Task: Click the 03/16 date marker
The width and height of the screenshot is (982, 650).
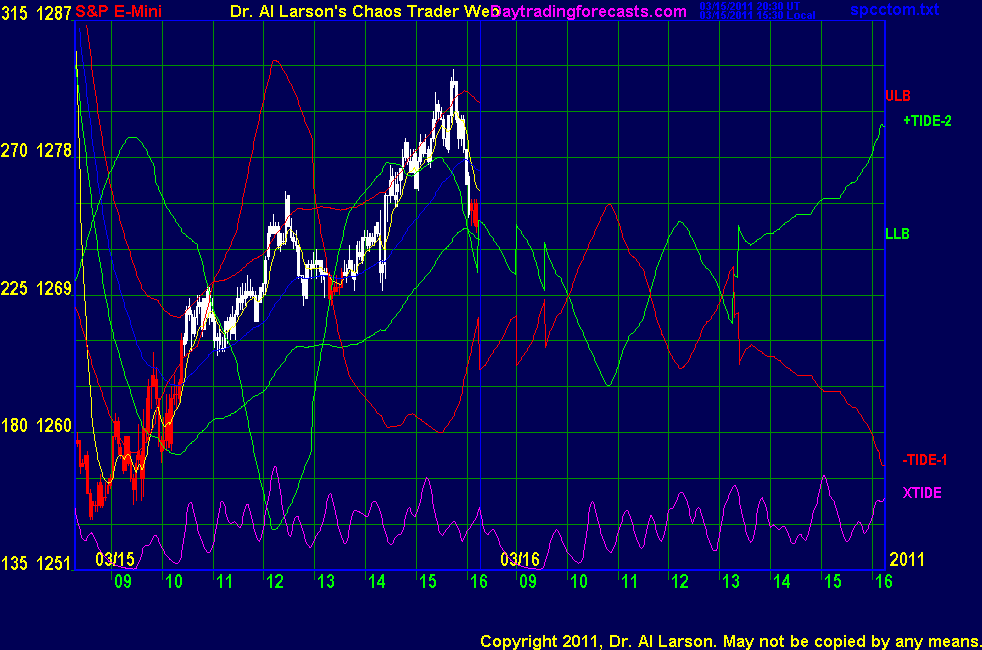Action: [x=520, y=559]
